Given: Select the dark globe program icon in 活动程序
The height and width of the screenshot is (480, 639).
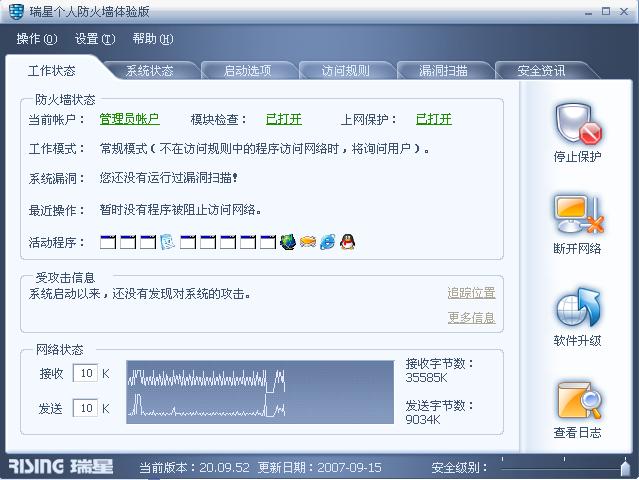Looking at the screenshot, I should pyautogui.click(x=288, y=242).
